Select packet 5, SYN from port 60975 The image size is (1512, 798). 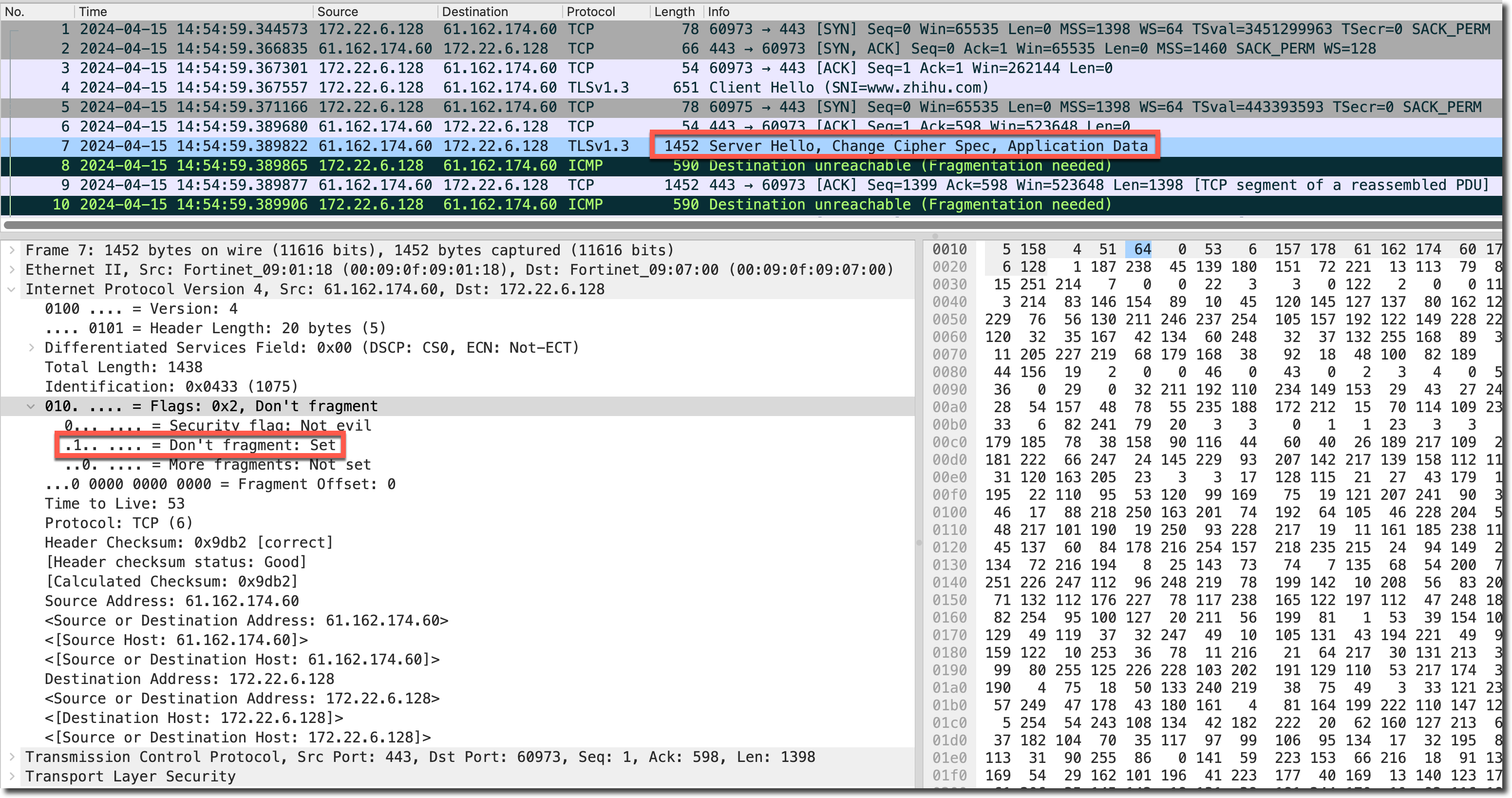coord(751,107)
